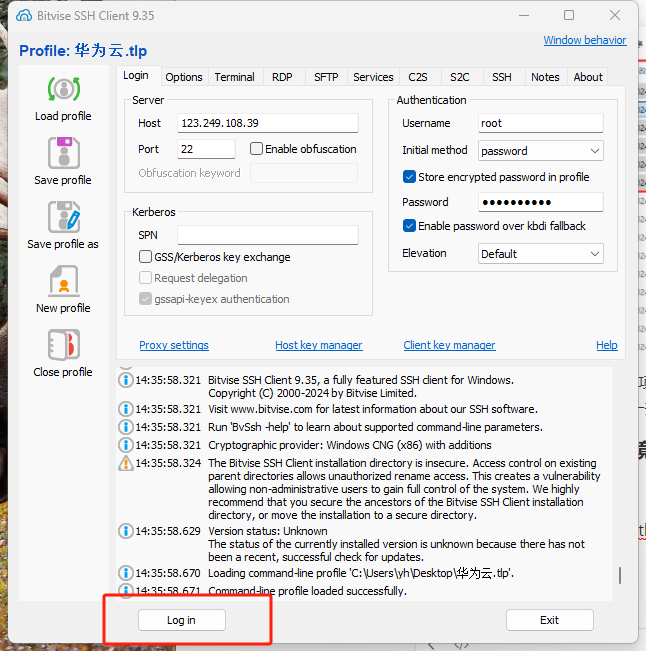
Task: Switch to the SFTP tab
Action: (x=326, y=77)
